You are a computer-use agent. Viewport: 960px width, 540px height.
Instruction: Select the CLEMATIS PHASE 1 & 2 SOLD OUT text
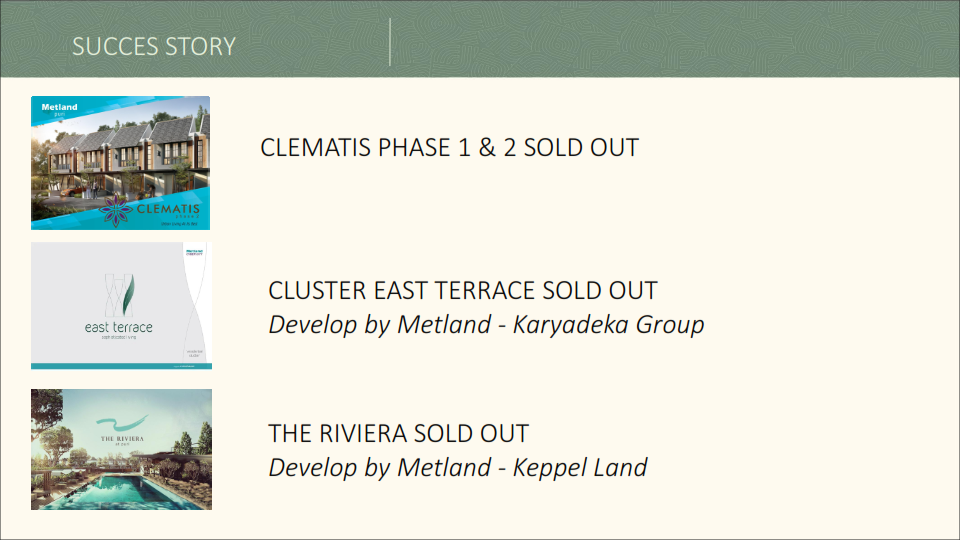click(449, 148)
